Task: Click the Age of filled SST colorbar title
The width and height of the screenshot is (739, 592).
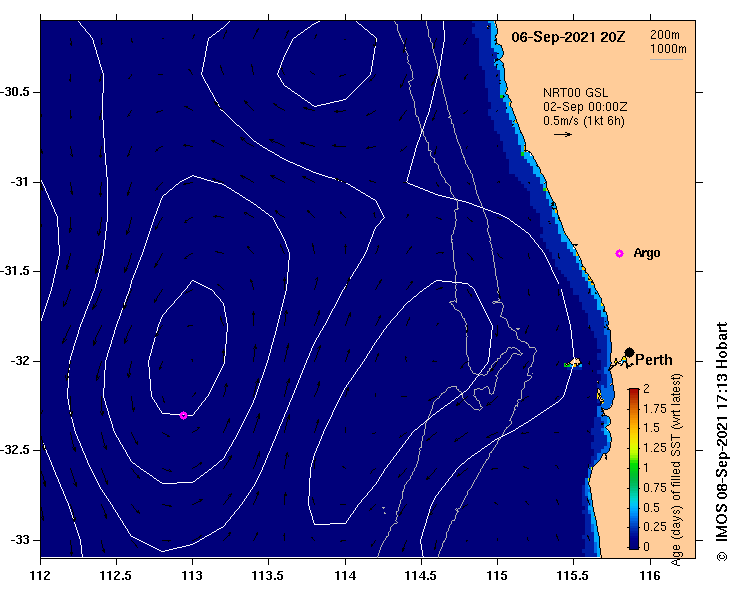Action: click(676, 470)
